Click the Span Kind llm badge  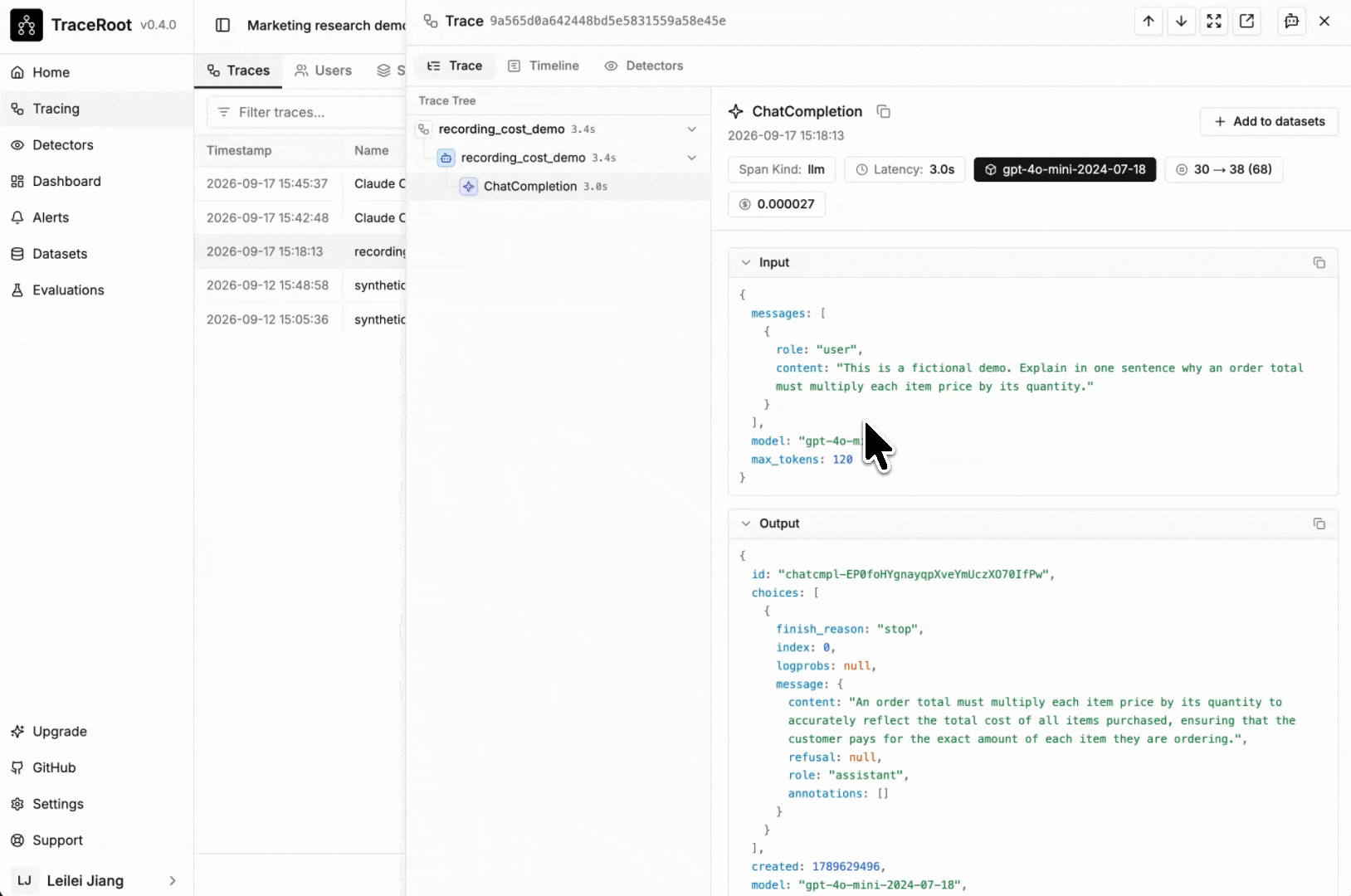[x=782, y=169]
